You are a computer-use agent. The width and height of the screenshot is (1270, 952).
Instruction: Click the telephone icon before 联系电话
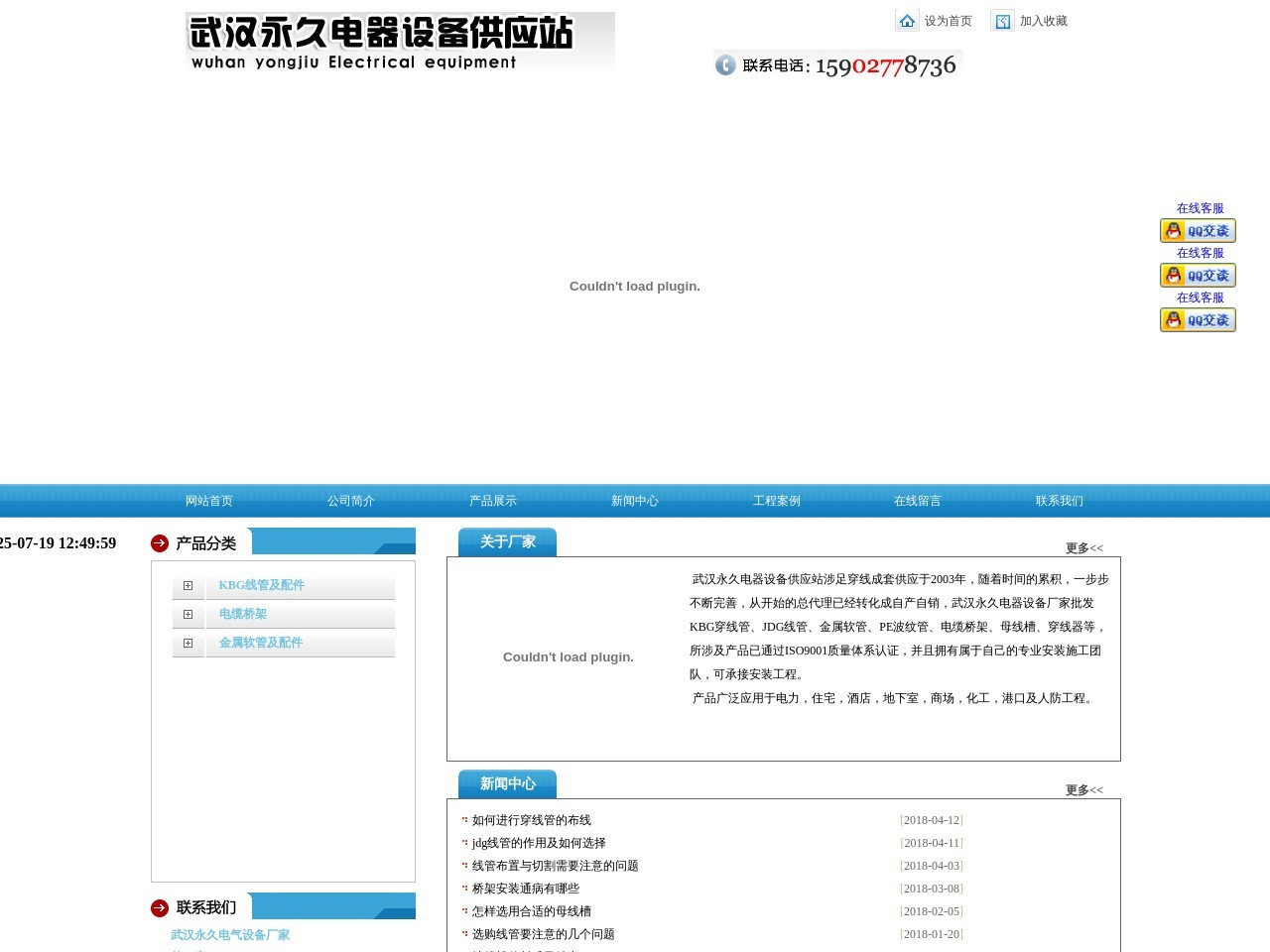coord(725,64)
